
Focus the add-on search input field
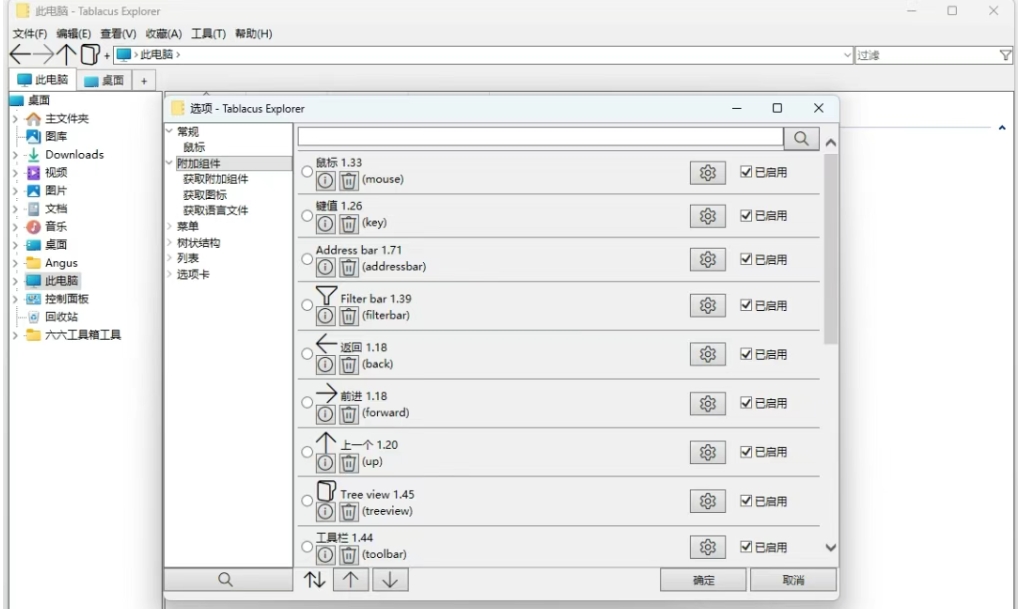(540, 137)
